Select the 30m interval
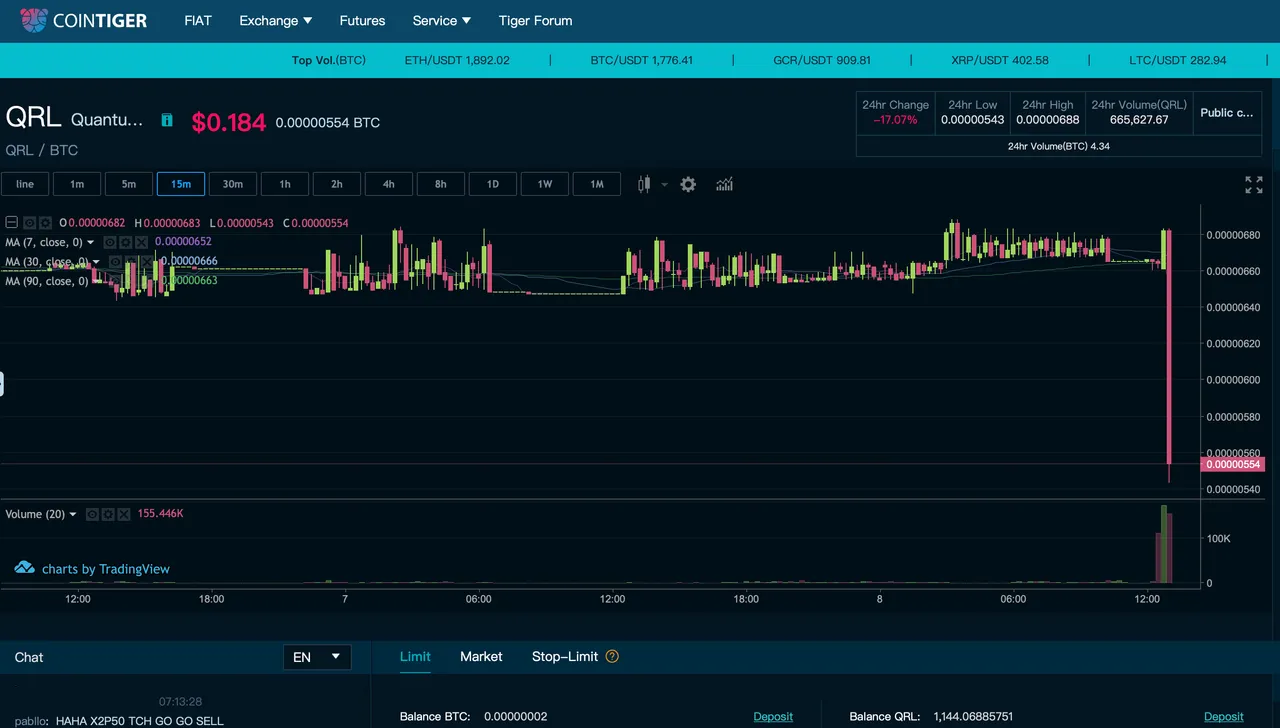Screen dimensions: 1280x728 click(x=233, y=184)
